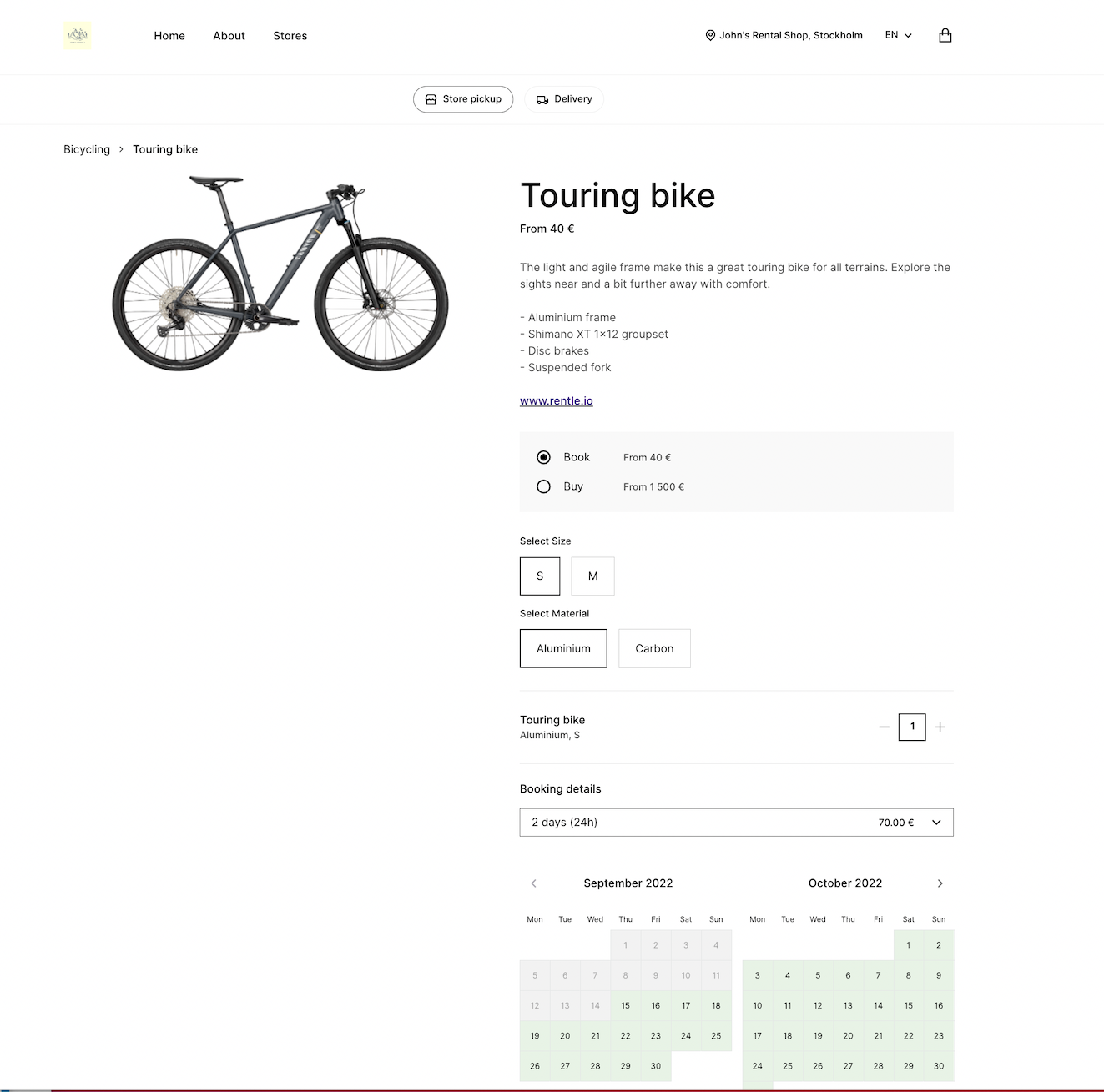1104x1092 pixels.
Task: Advance calendar to November with right chevron
Action: click(940, 883)
